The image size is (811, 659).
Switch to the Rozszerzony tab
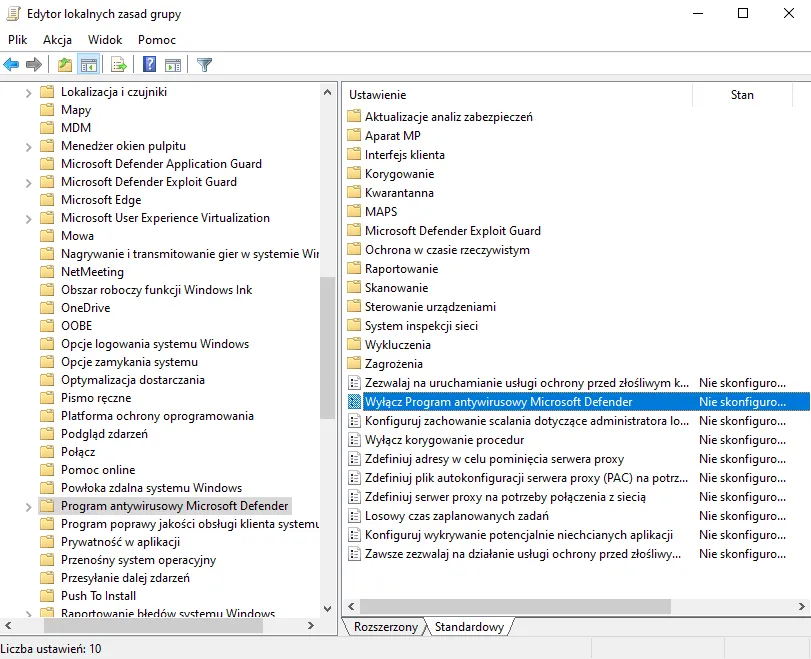coord(385,627)
